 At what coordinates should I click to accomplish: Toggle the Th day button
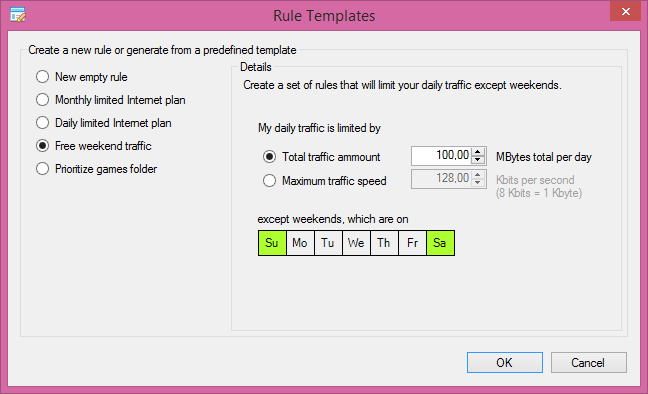(384, 243)
